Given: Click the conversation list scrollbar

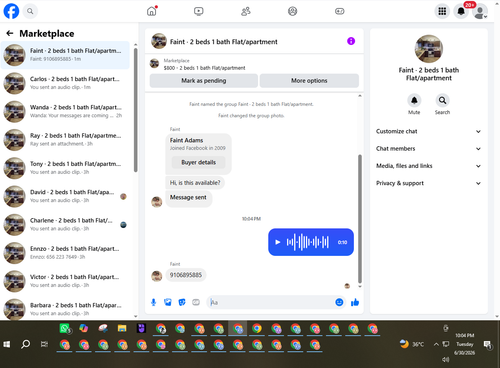Looking at the screenshot, I should click(136, 110).
